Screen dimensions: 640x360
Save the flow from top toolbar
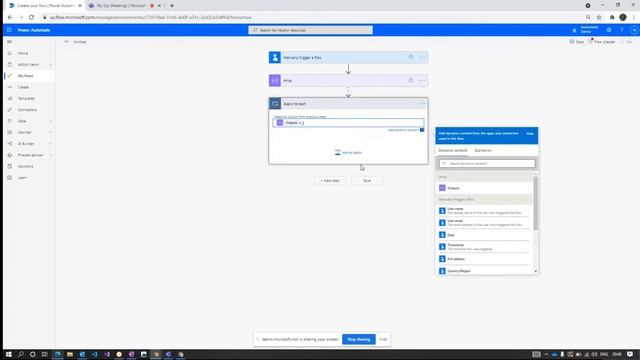coord(577,42)
